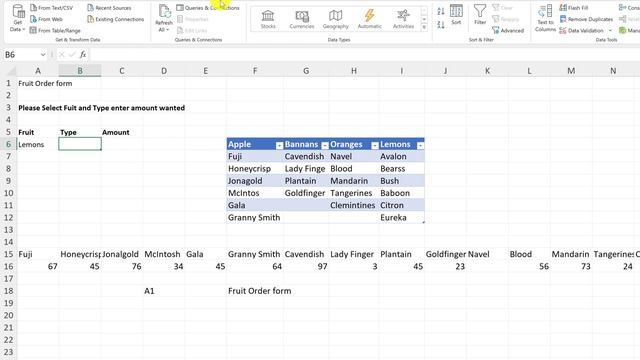Expand the Data Validation dropdown arrow
Image resolution: width=640 pixels, height=360 pixels.
610,31
